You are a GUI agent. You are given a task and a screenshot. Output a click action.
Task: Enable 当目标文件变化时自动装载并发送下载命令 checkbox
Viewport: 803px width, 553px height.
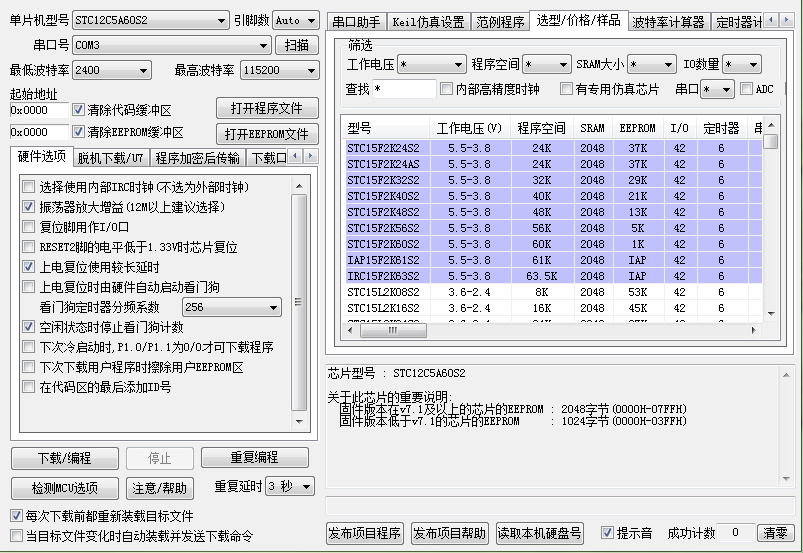[x=16, y=536]
